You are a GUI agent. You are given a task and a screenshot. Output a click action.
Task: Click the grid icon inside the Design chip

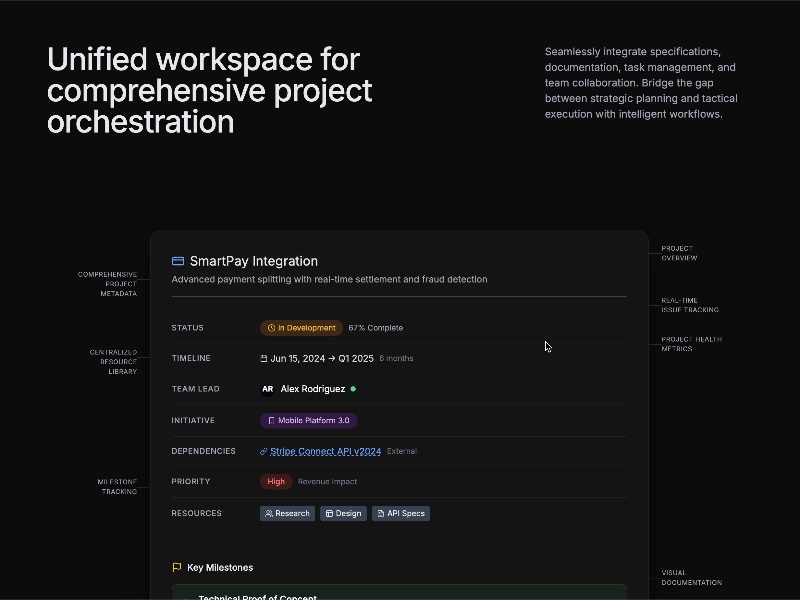328,513
